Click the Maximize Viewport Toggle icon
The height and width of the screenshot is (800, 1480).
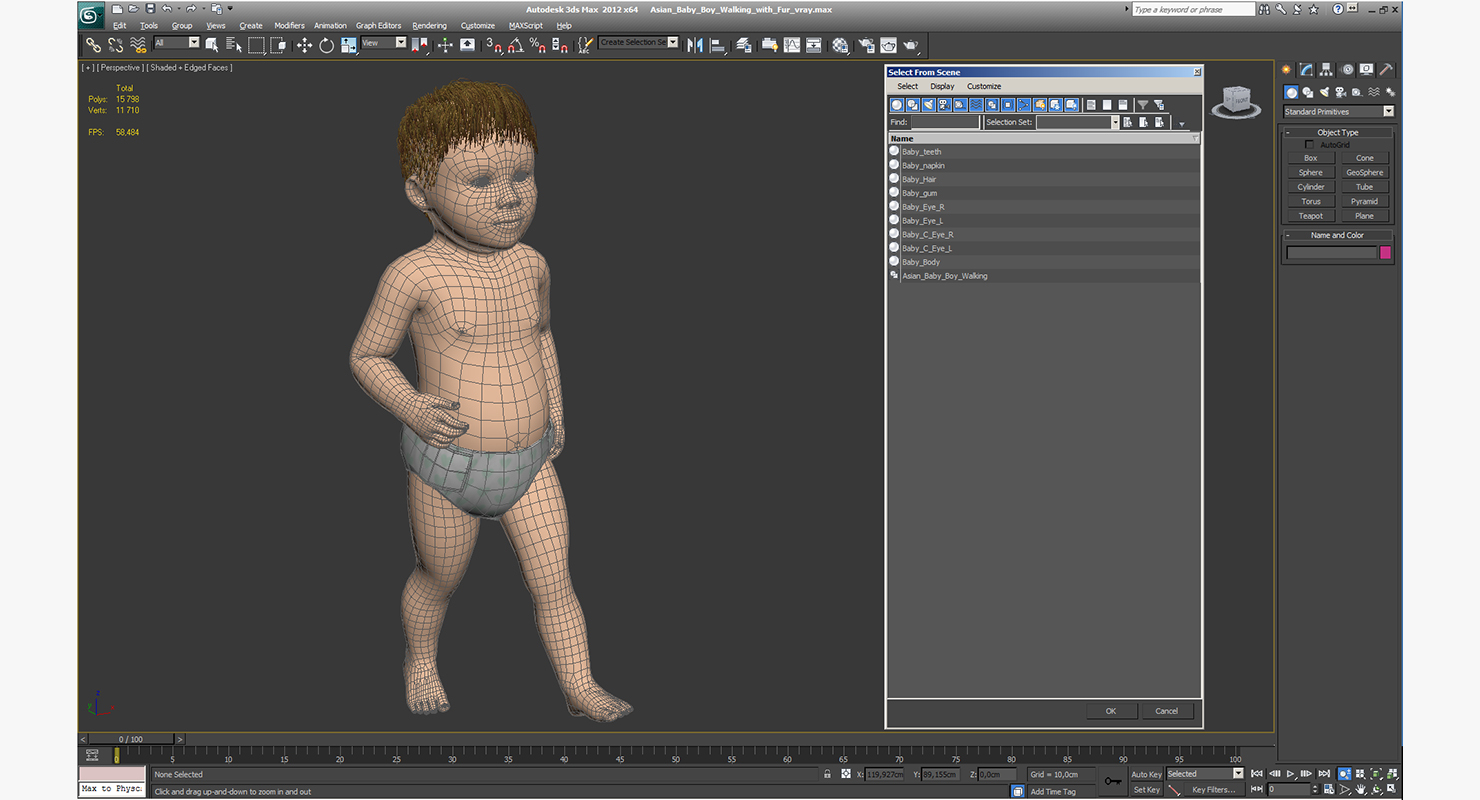[x=1393, y=789]
